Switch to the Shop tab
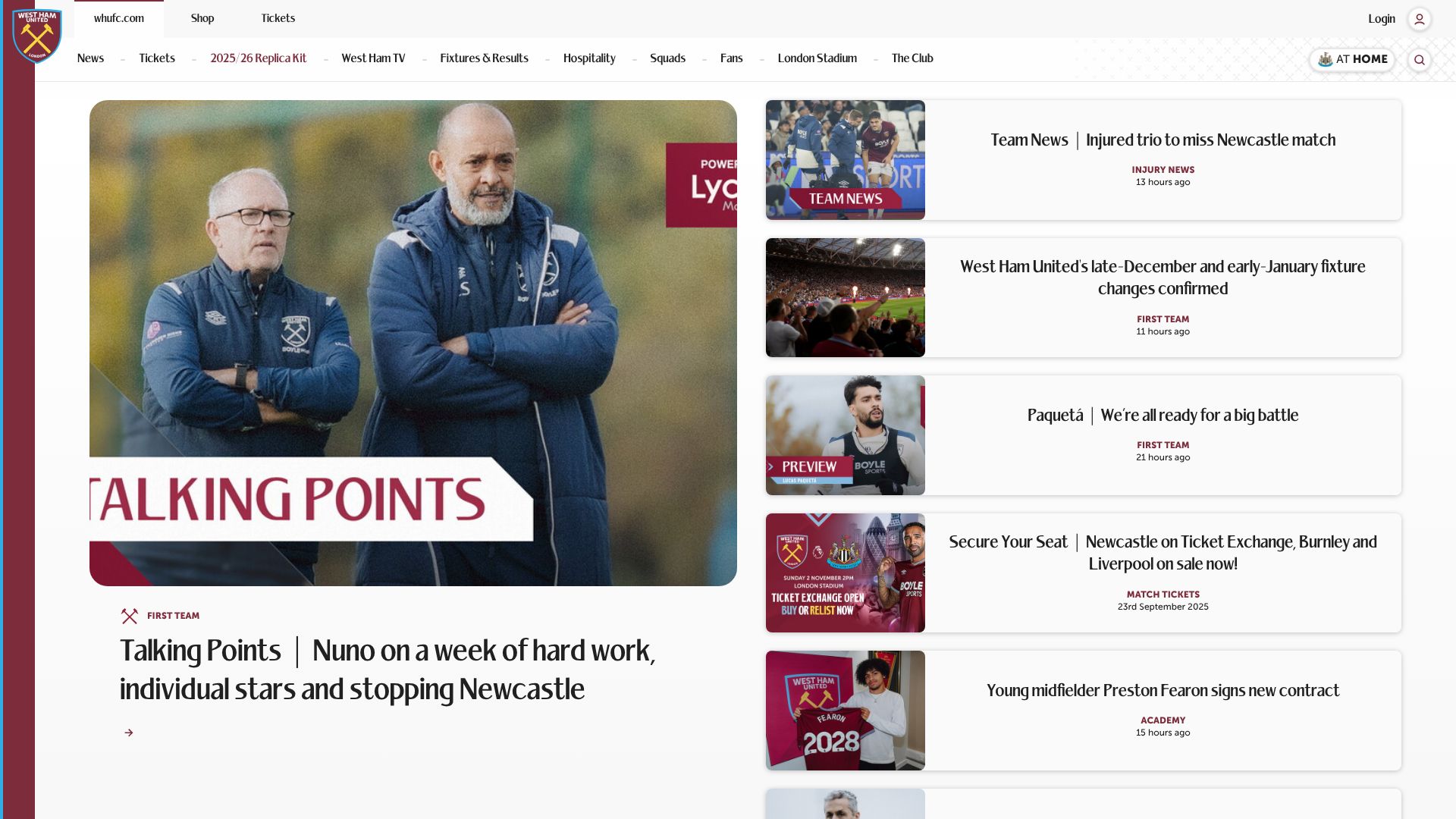 click(x=202, y=18)
